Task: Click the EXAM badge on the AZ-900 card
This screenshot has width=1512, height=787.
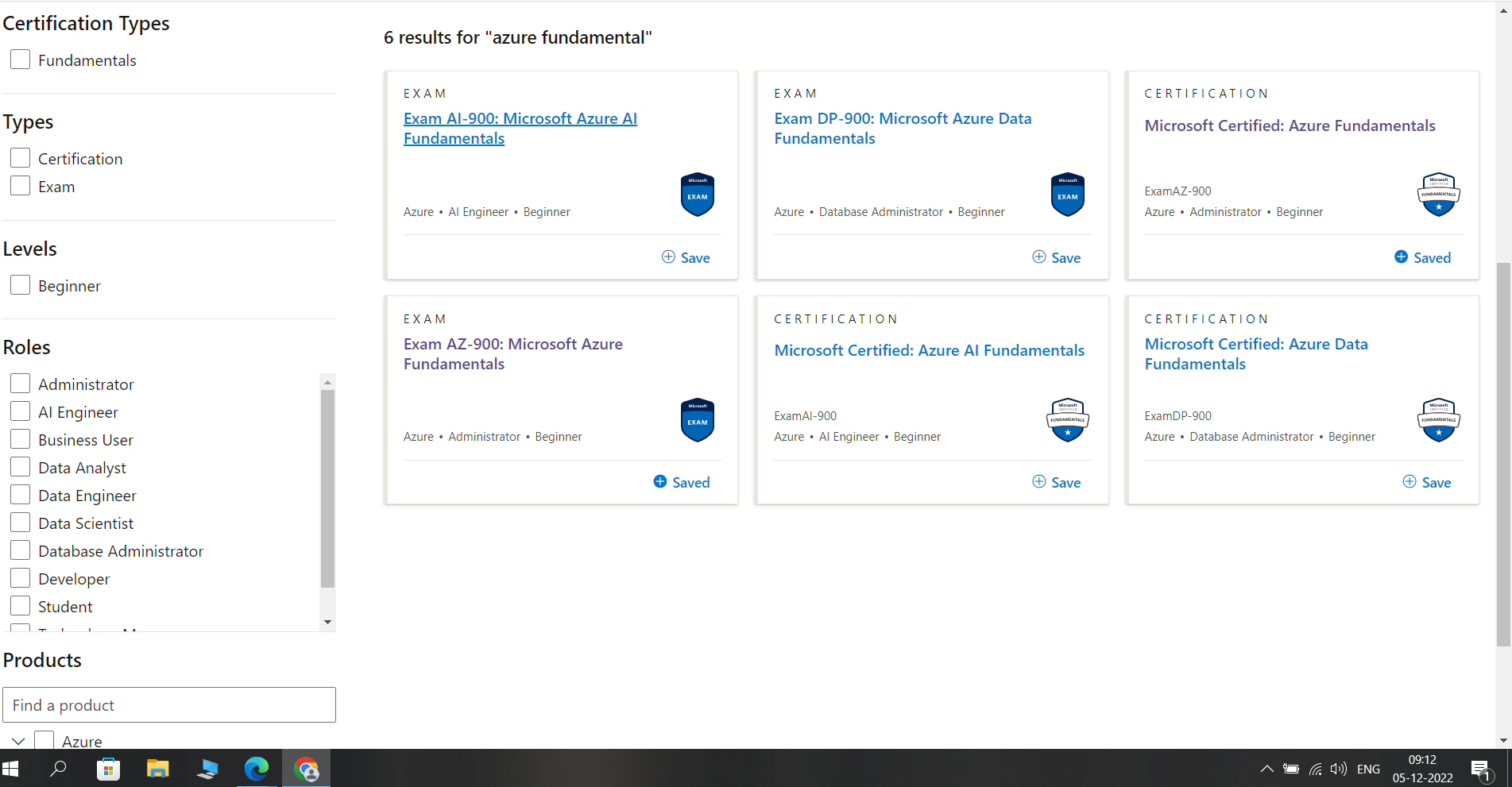Action: coord(698,420)
